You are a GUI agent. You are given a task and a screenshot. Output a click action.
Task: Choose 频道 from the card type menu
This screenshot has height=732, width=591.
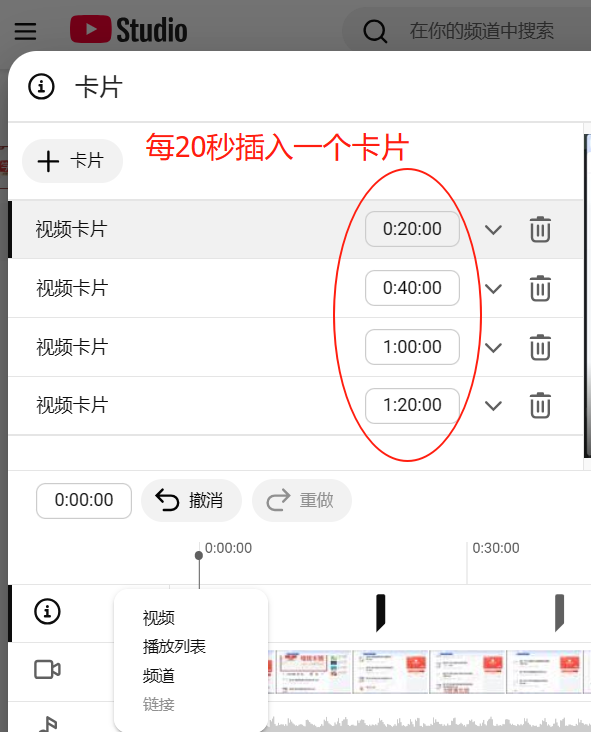tap(159, 676)
